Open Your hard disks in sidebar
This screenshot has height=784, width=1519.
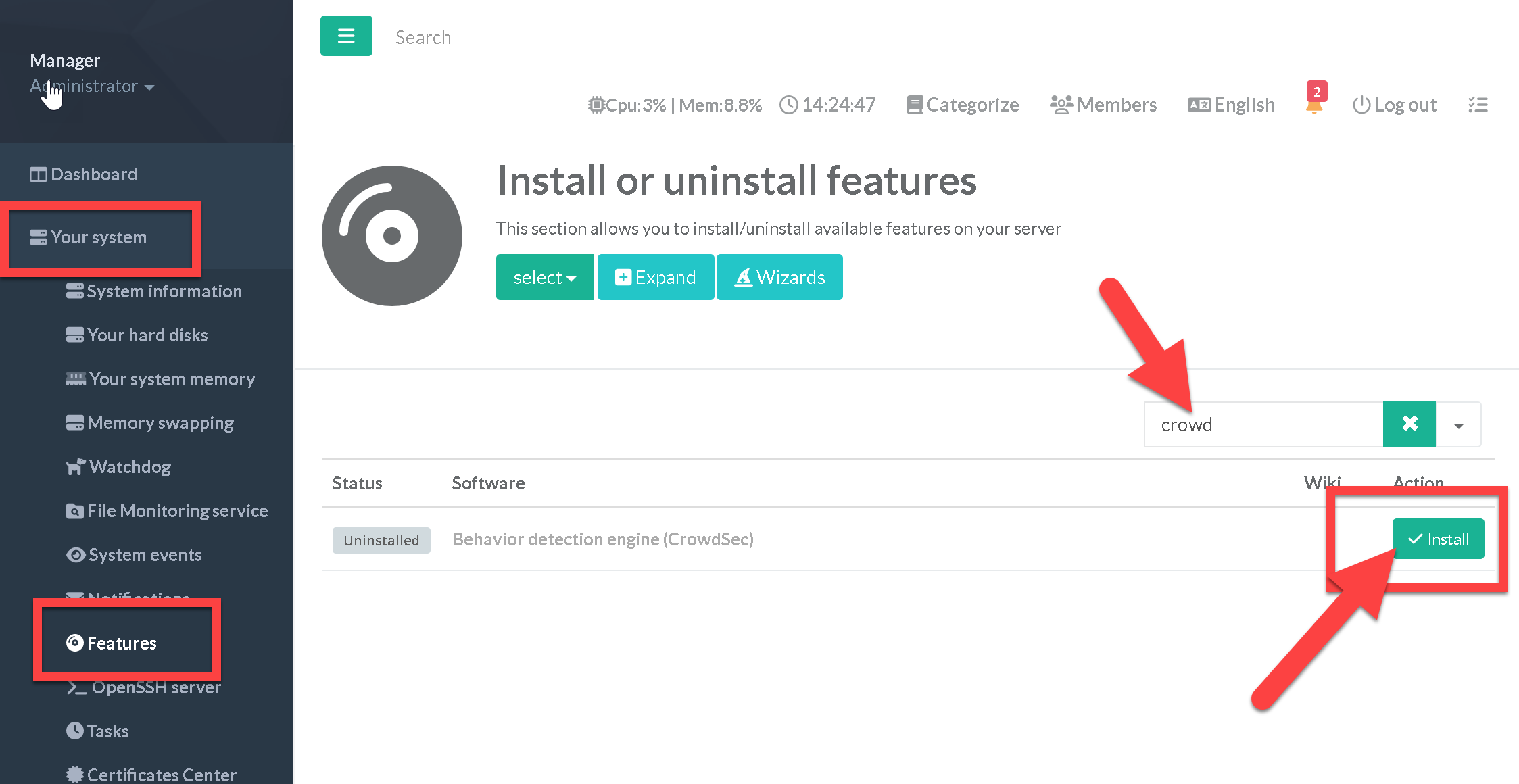click(147, 335)
